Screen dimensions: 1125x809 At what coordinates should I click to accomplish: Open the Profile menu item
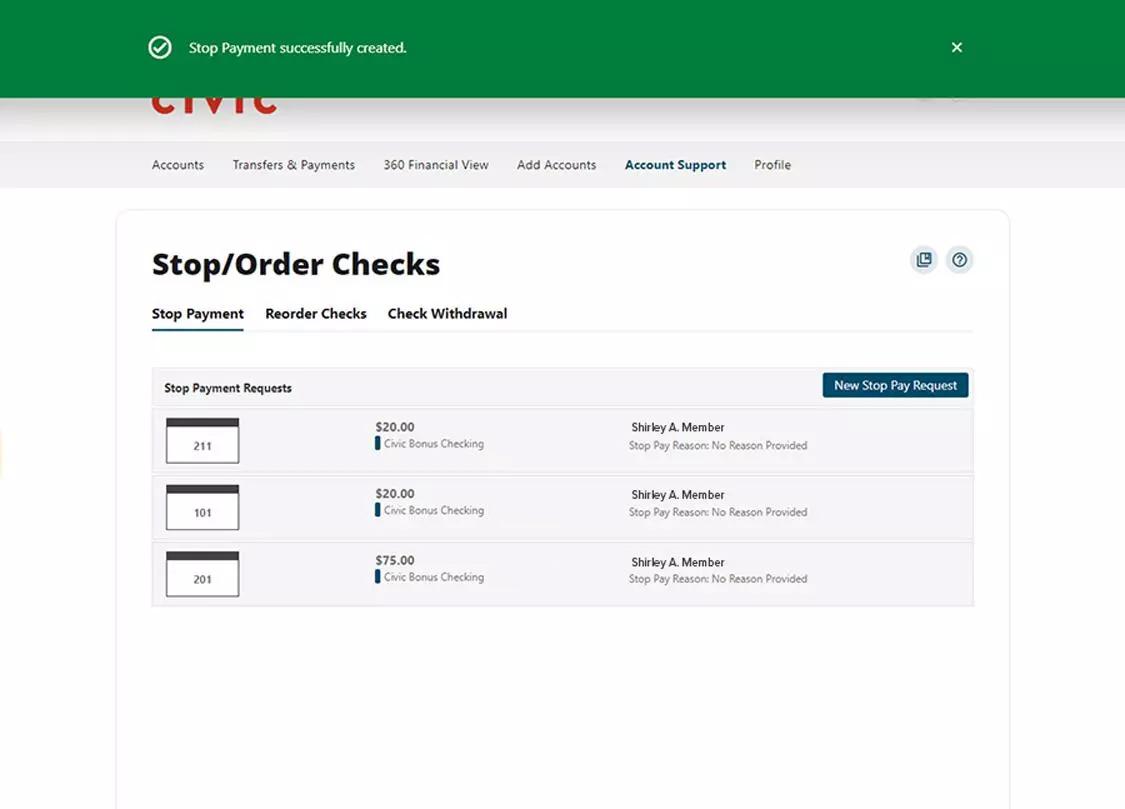pos(772,165)
